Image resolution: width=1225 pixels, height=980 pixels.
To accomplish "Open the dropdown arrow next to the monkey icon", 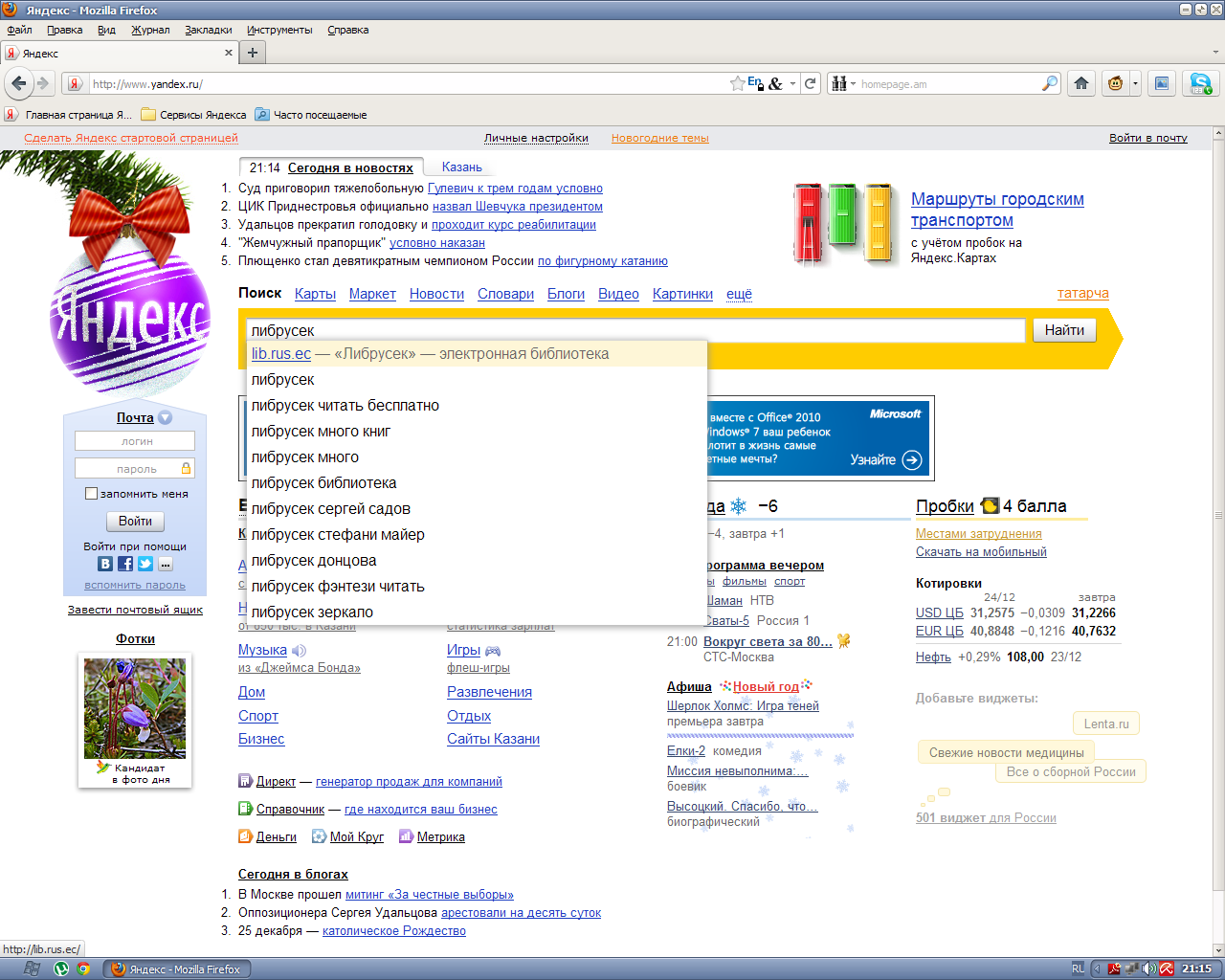I will pyautogui.click(x=1135, y=83).
